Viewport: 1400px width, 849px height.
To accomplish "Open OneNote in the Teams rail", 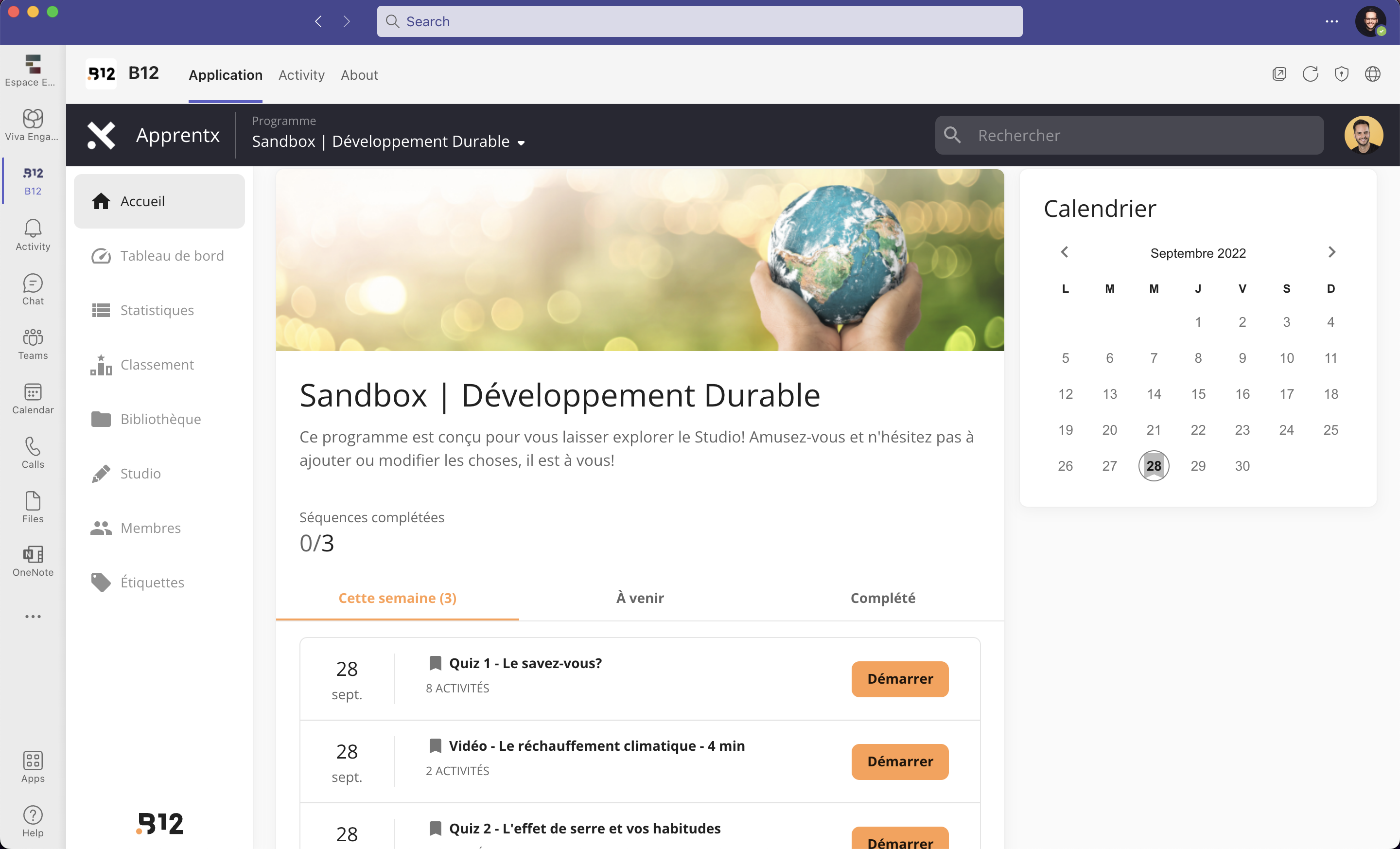I will (x=33, y=561).
